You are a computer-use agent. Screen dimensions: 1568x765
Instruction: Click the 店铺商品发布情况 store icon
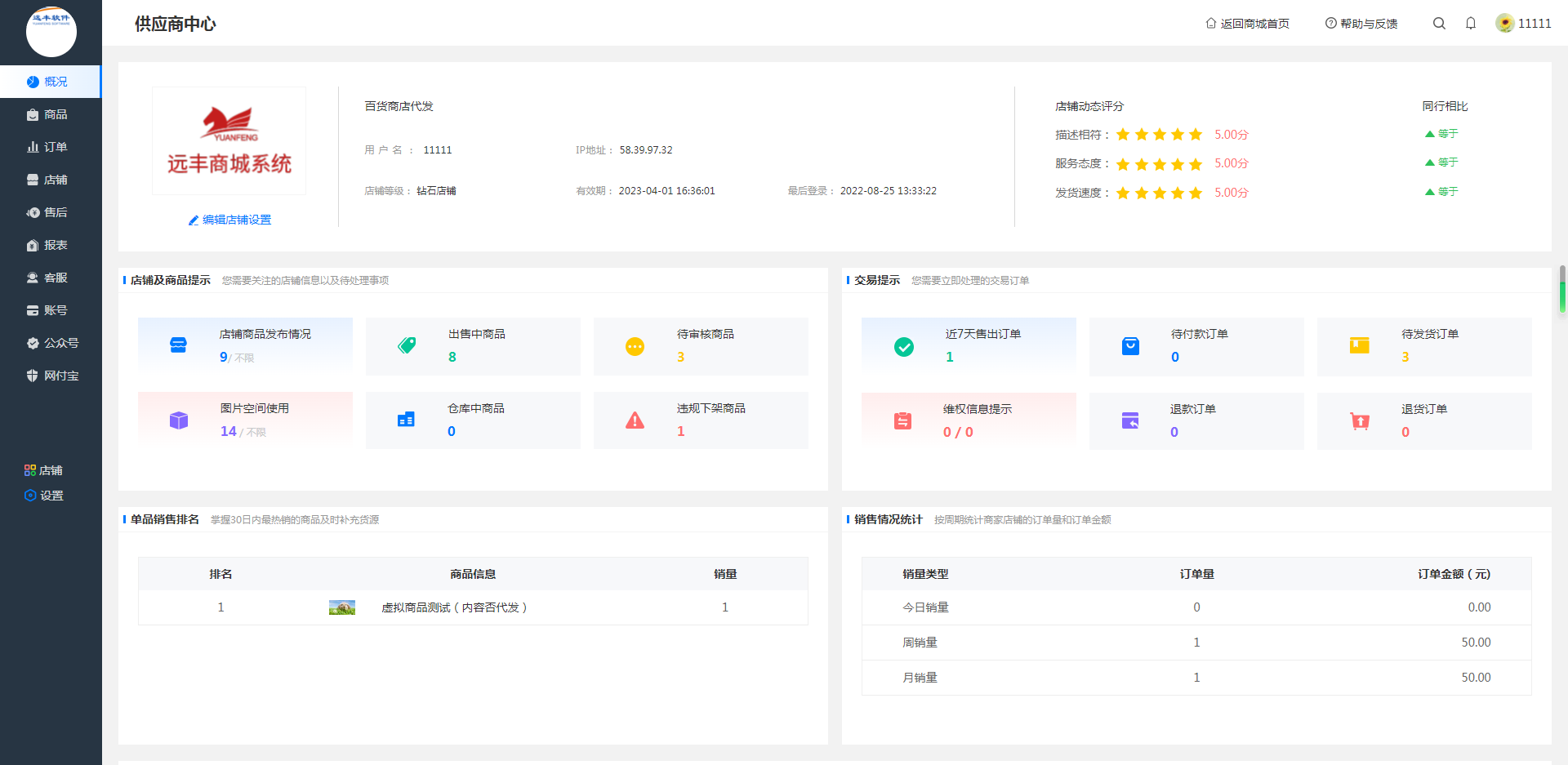178,345
